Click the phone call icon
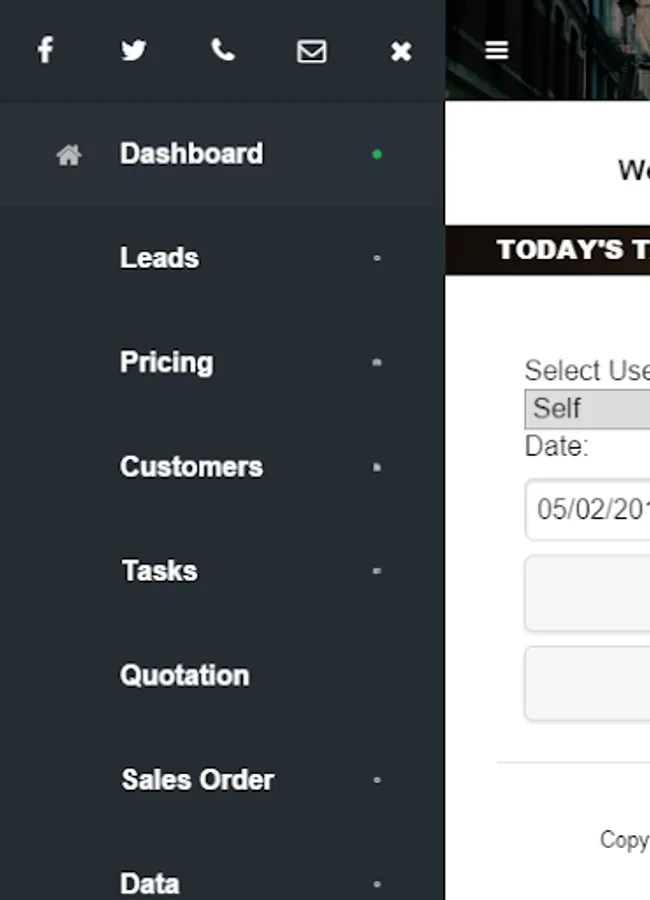Viewport: 650px width, 900px height. (x=223, y=50)
